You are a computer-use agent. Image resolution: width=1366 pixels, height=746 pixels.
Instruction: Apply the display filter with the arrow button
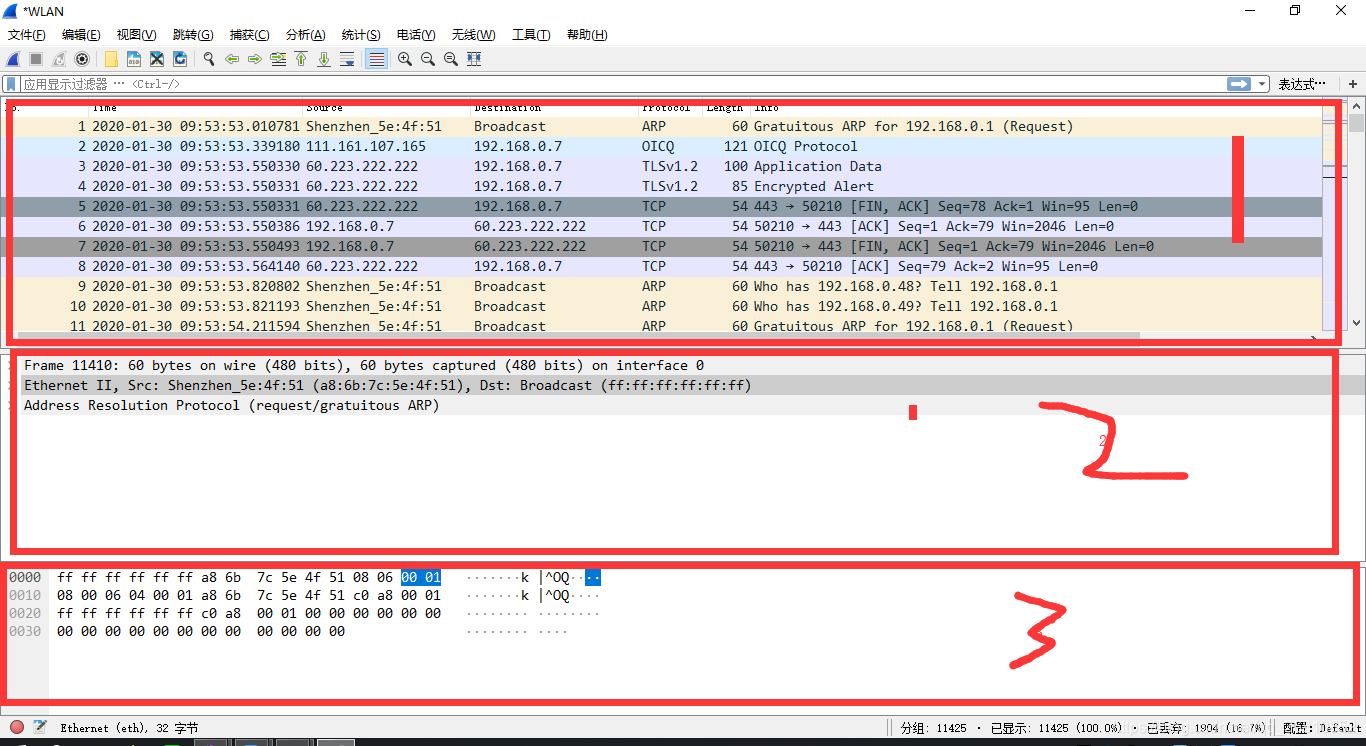click(1240, 84)
